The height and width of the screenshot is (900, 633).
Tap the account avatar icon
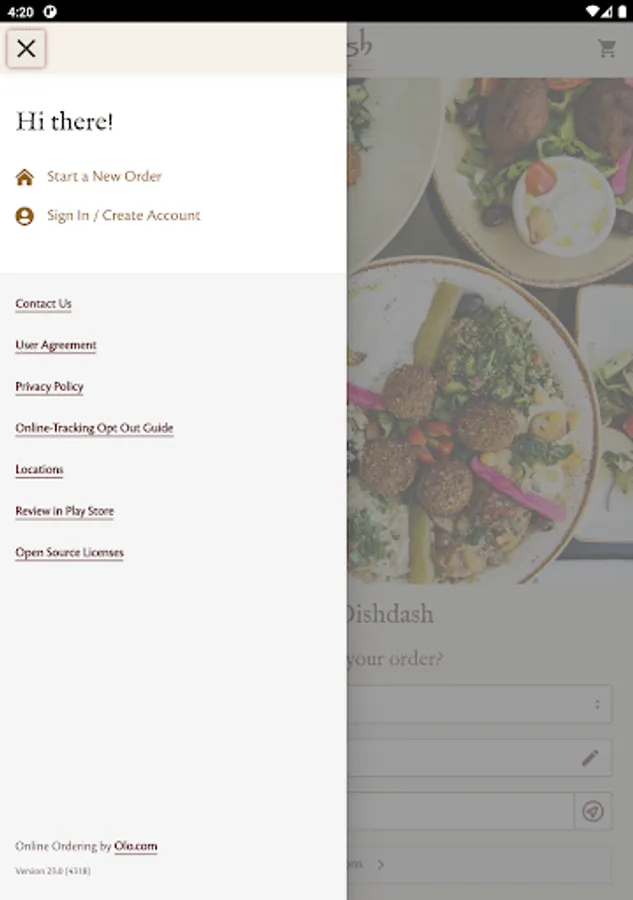point(25,216)
